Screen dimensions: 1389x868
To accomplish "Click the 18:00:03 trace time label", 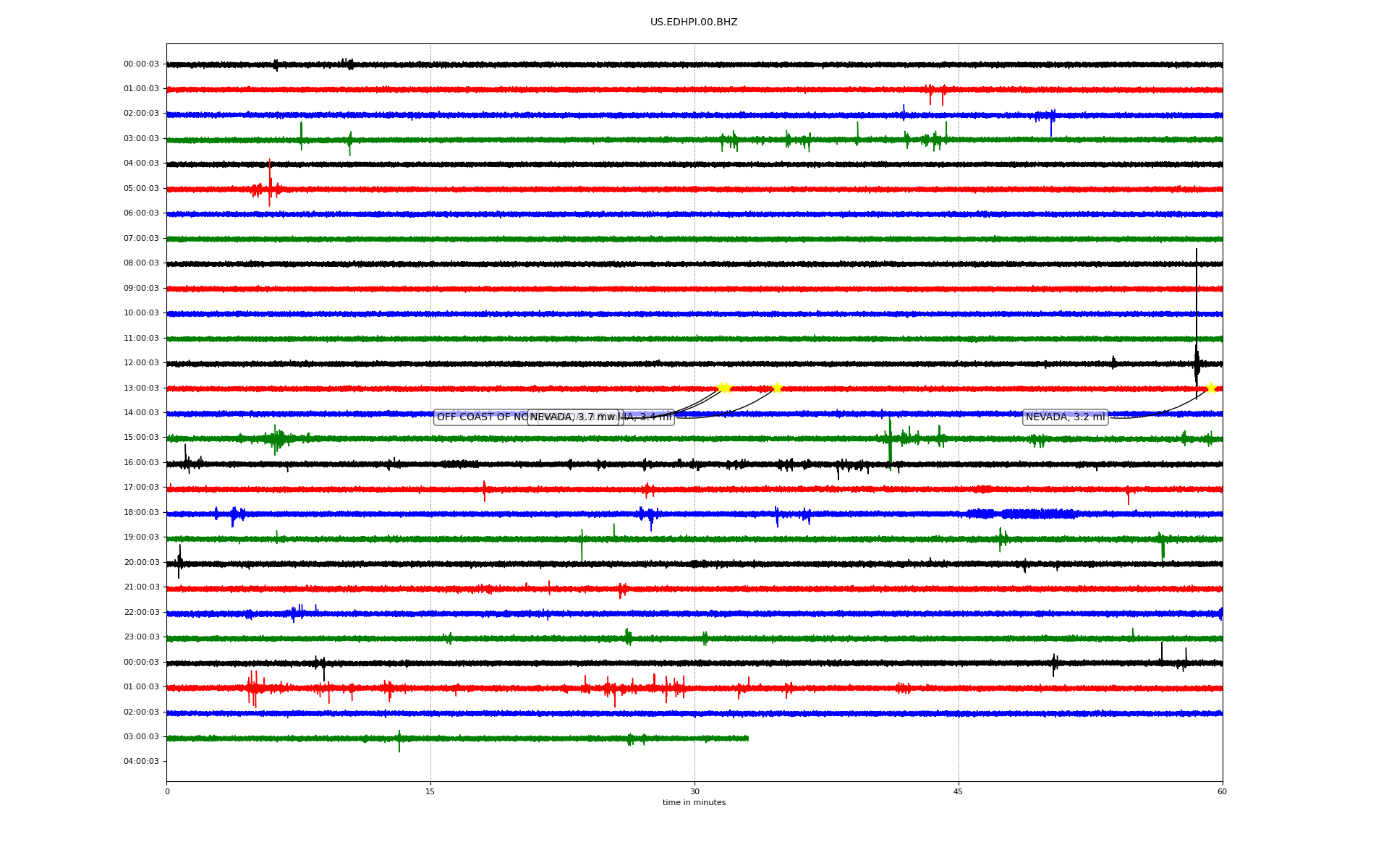I will (141, 513).
